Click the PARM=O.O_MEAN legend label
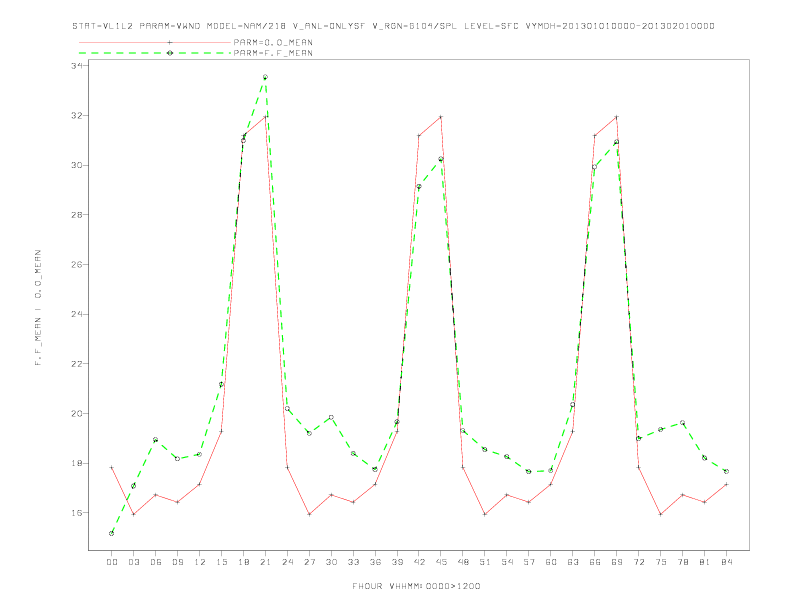This screenshot has width=792, height=612. [x=273, y=42]
